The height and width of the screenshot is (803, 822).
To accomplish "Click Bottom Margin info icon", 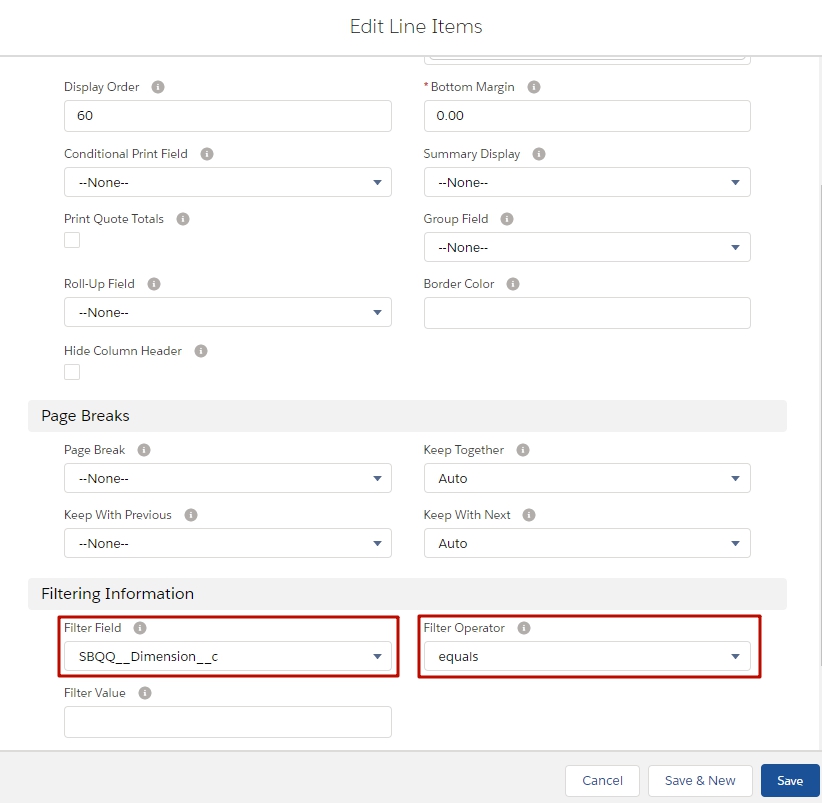I will tap(534, 87).
